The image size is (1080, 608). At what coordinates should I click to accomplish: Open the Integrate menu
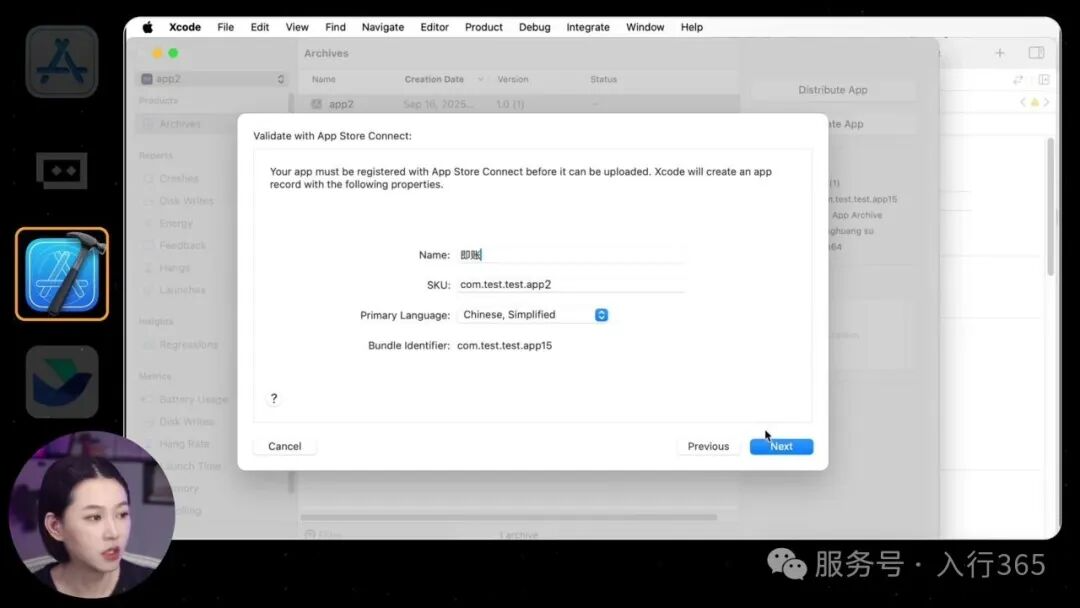click(587, 27)
